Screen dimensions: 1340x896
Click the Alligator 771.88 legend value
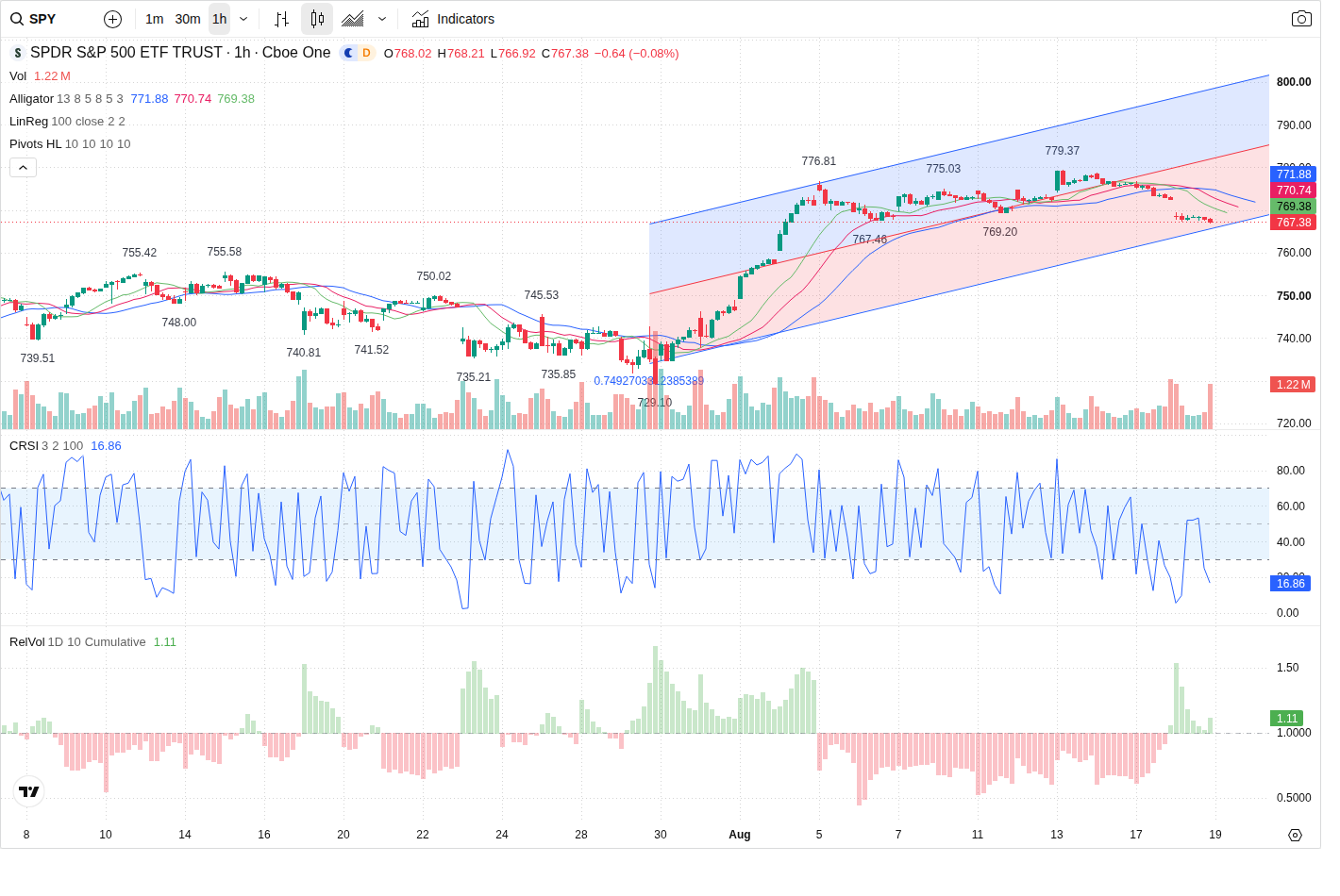149,99
